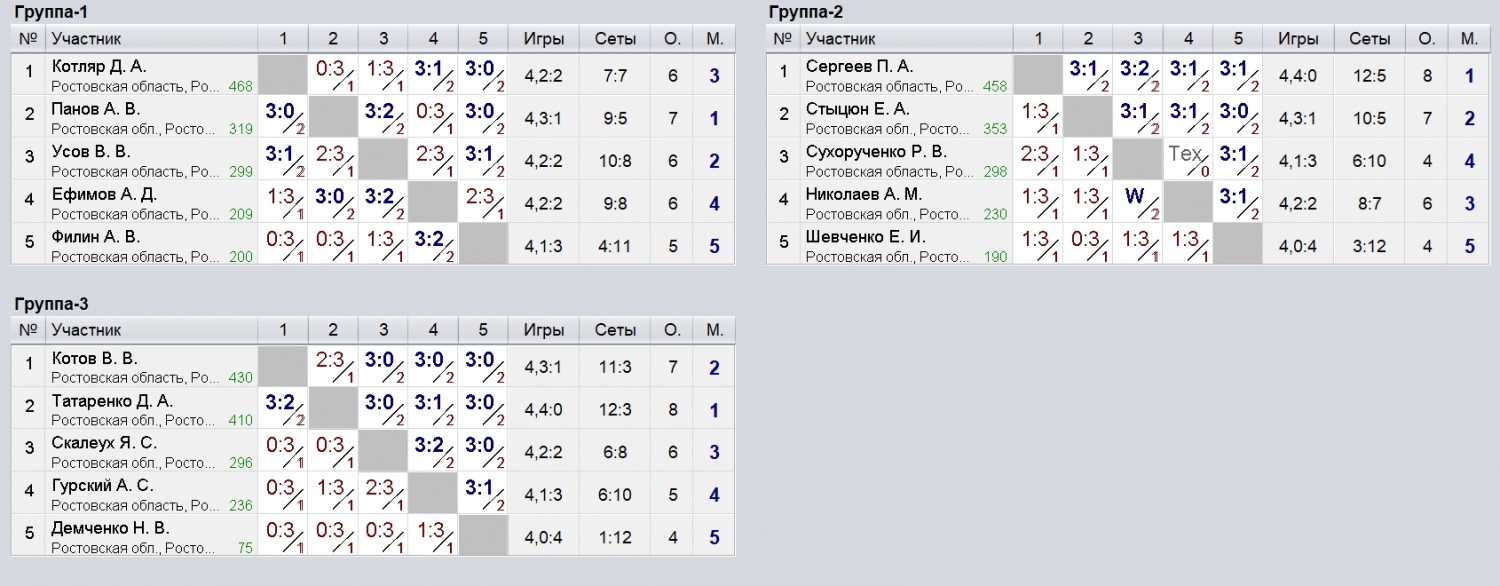The width and height of the screenshot is (1500, 586).
Task: Select the Группа-2 title
Action: pyautogui.click(x=806, y=11)
